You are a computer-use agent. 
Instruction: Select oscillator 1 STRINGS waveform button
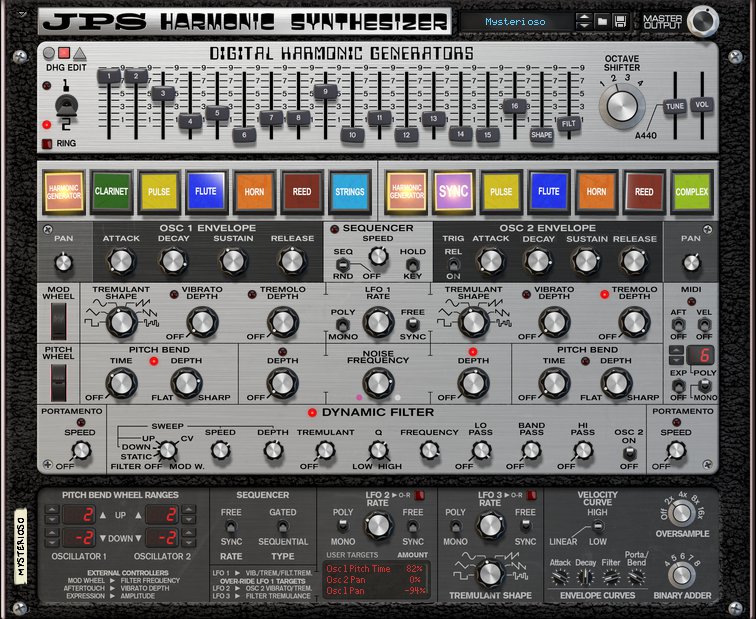point(350,191)
